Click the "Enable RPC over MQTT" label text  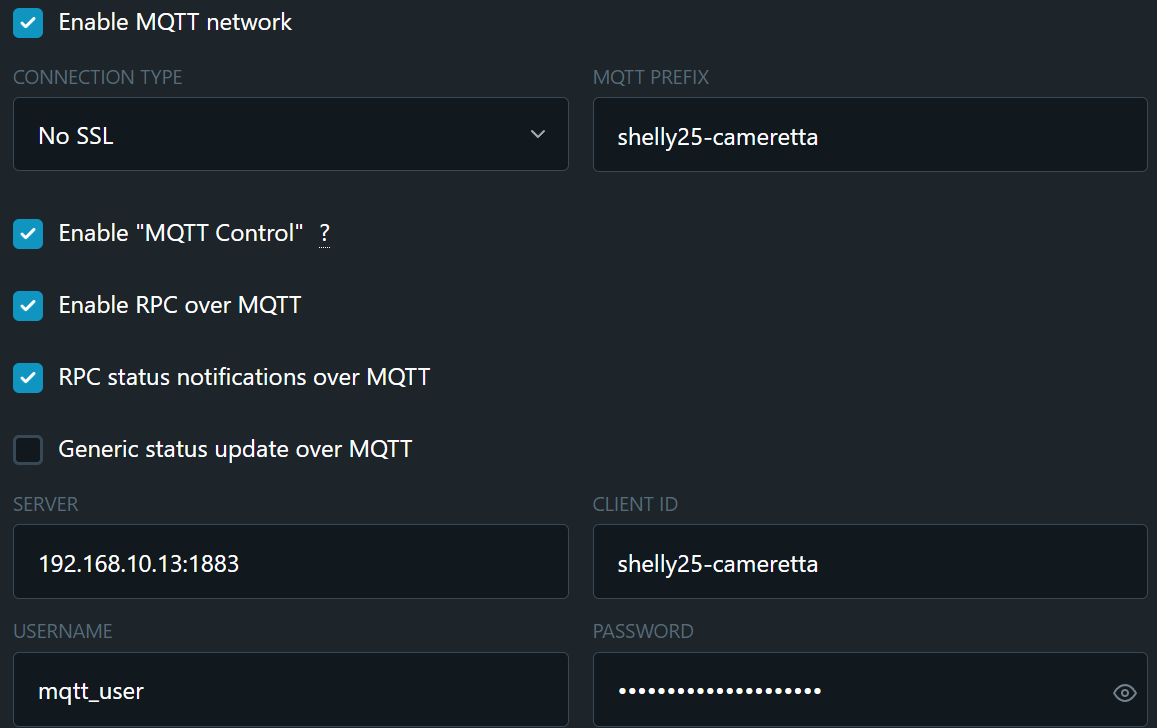(x=180, y=305)
